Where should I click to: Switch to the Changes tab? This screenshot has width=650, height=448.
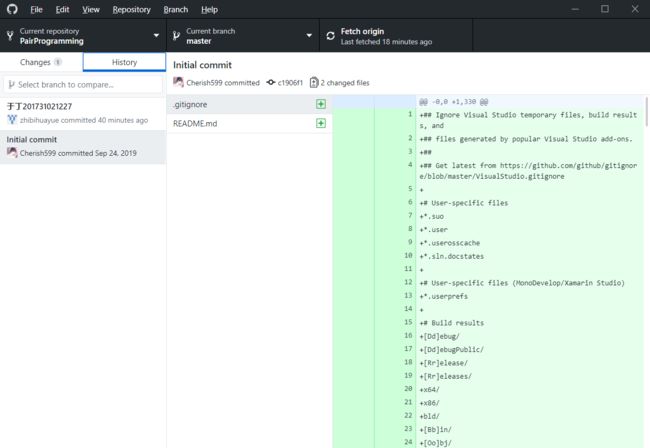pyautogui.click(x=41, y=62)
